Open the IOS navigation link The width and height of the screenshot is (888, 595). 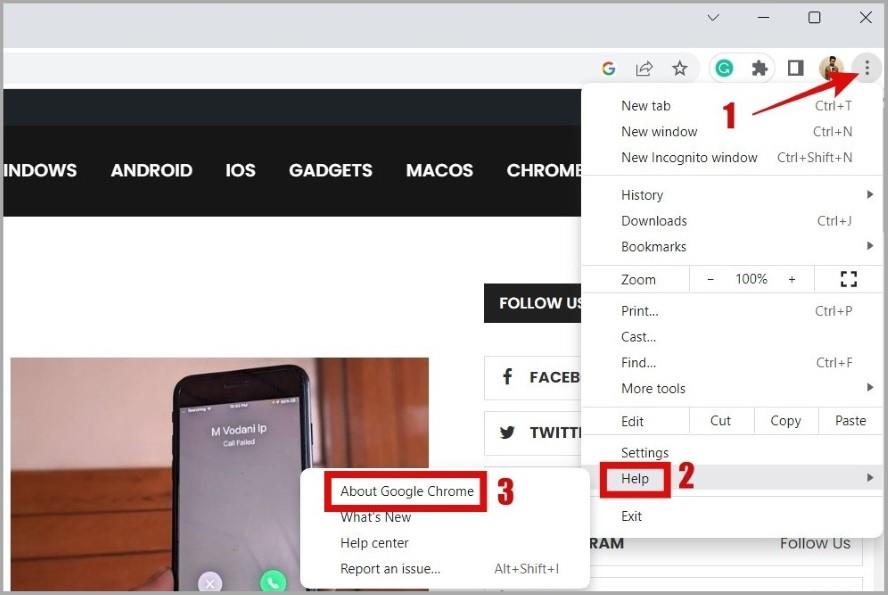pos(240,170)
